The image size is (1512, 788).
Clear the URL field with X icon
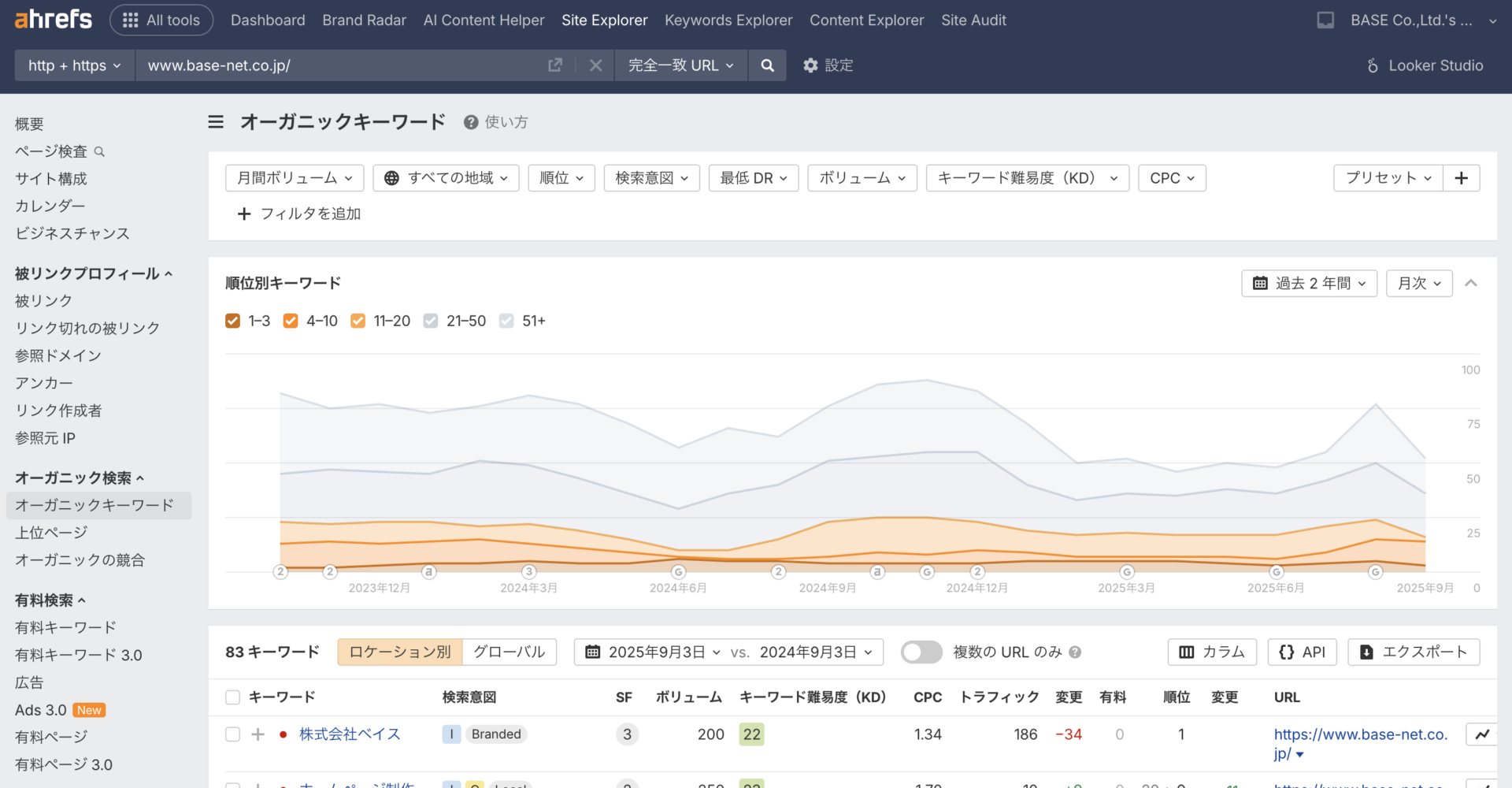click(596, 65)
